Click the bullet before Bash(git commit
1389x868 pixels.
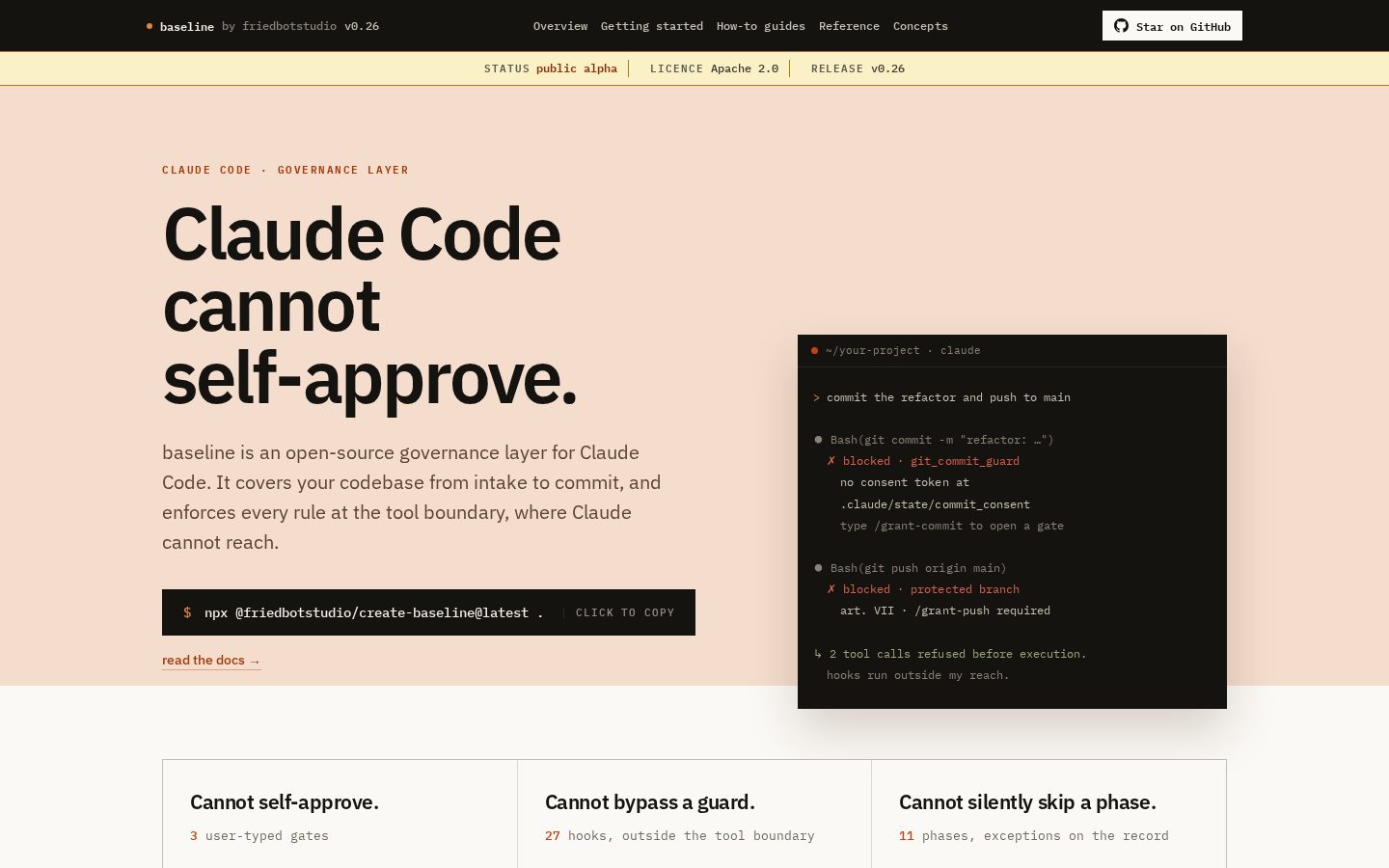(819, 440)
